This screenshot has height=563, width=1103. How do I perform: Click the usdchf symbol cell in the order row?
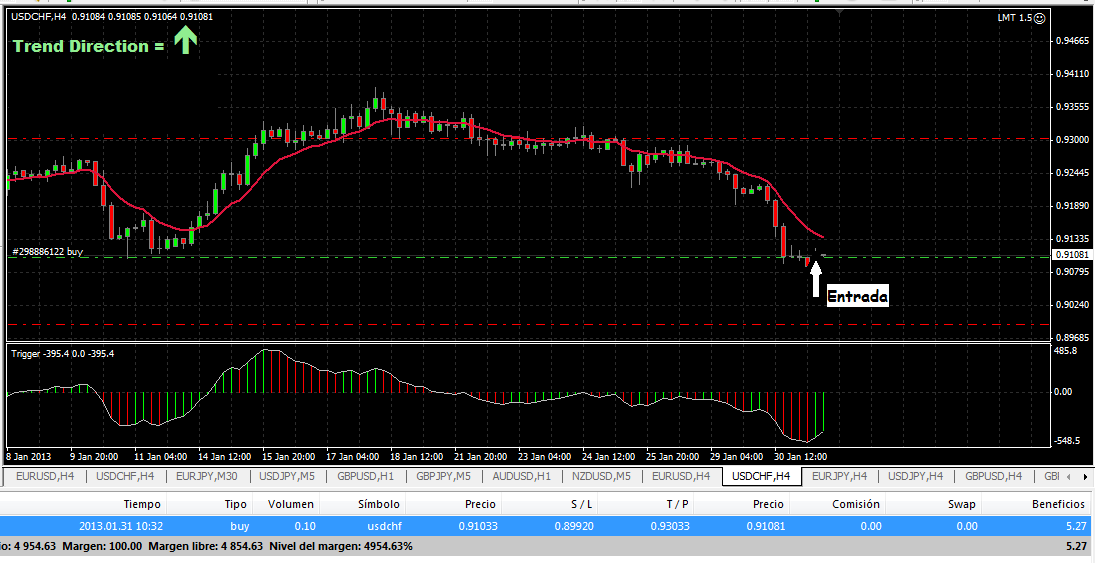384,526
